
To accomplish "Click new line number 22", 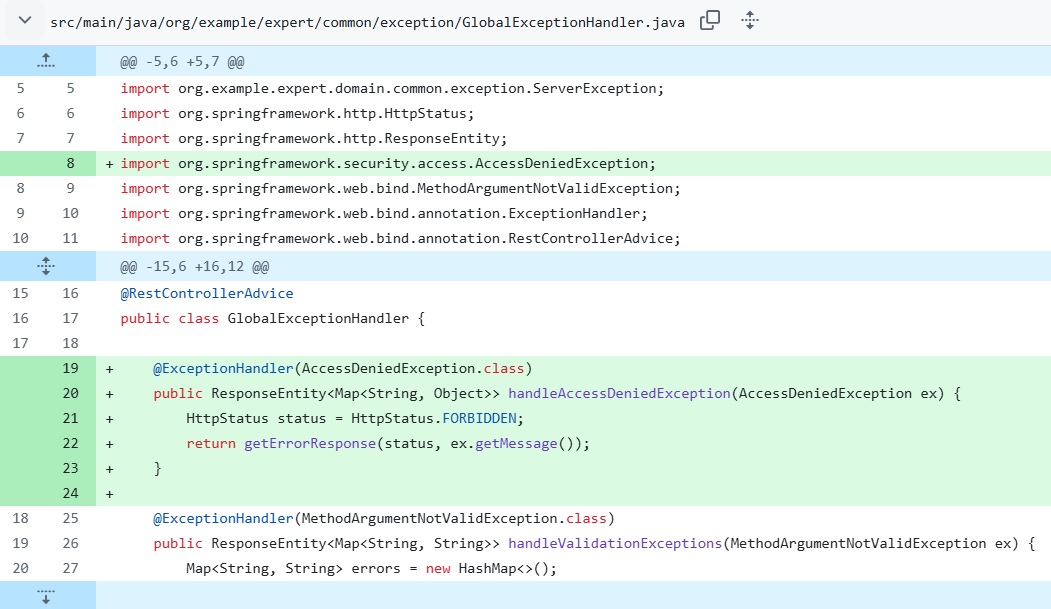I will click(x=70, y=444).
